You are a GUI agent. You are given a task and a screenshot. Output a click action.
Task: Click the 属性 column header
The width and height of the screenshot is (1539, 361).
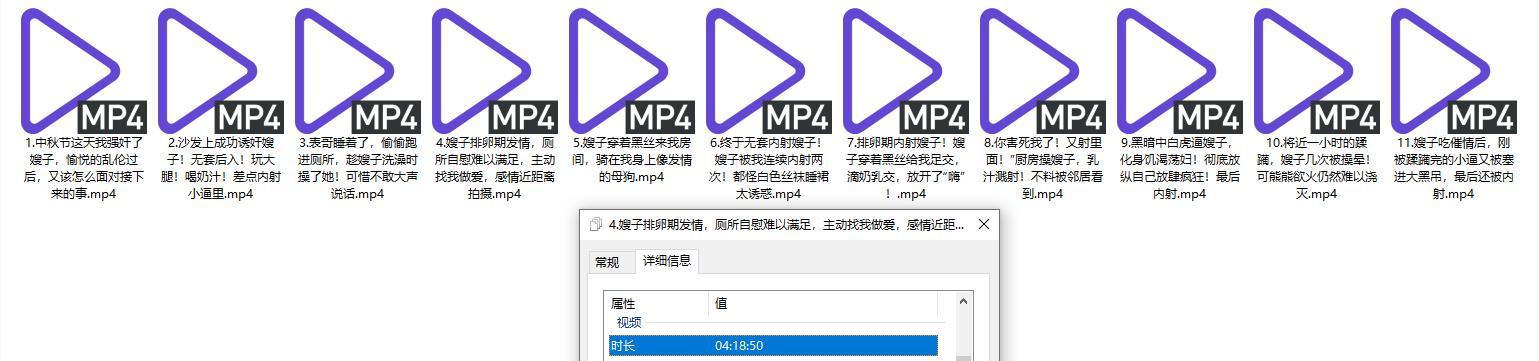pos(658,303)
